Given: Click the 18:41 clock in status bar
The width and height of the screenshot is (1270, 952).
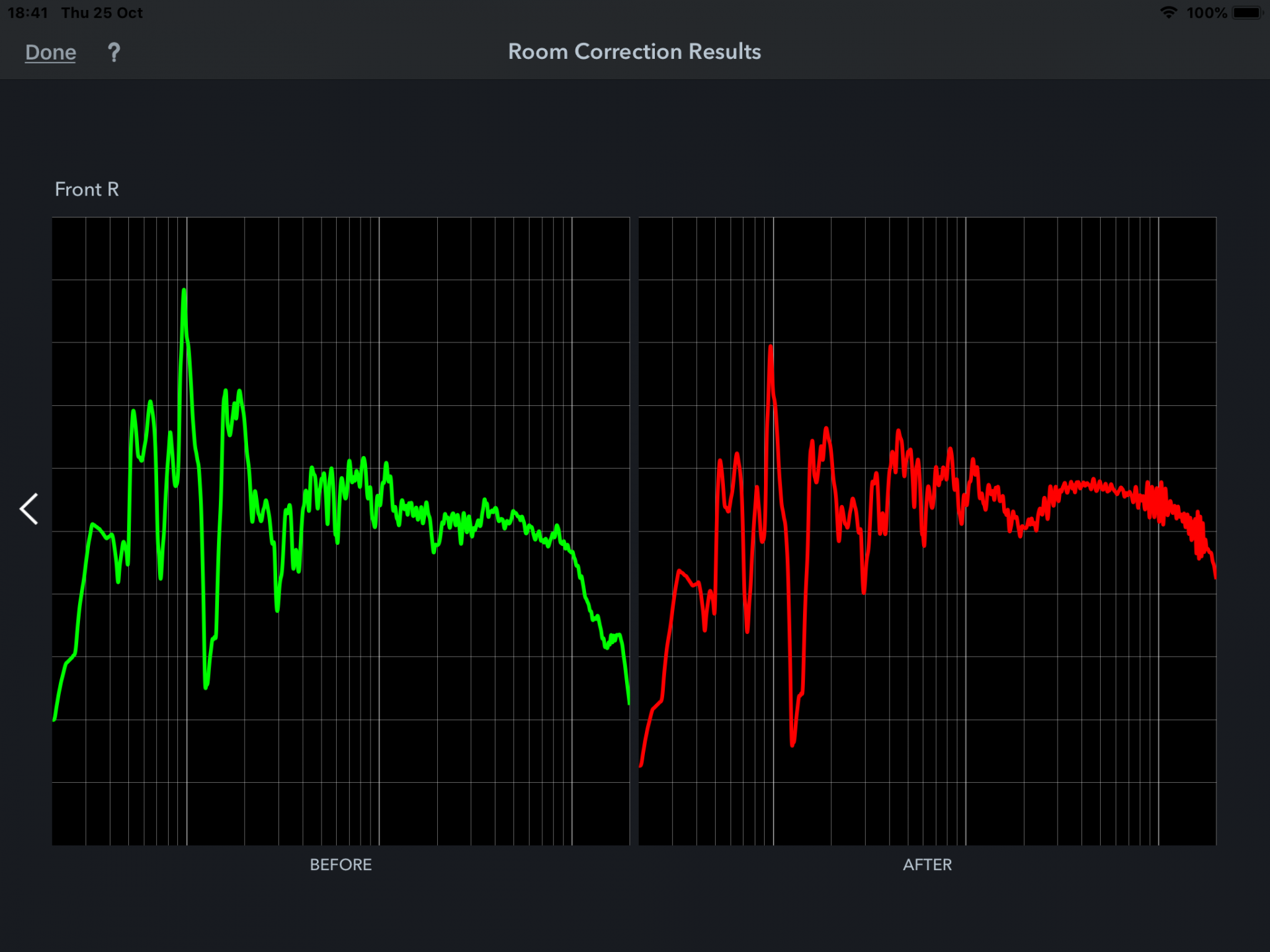Looking at the screenshot, I should click(27, 13).
